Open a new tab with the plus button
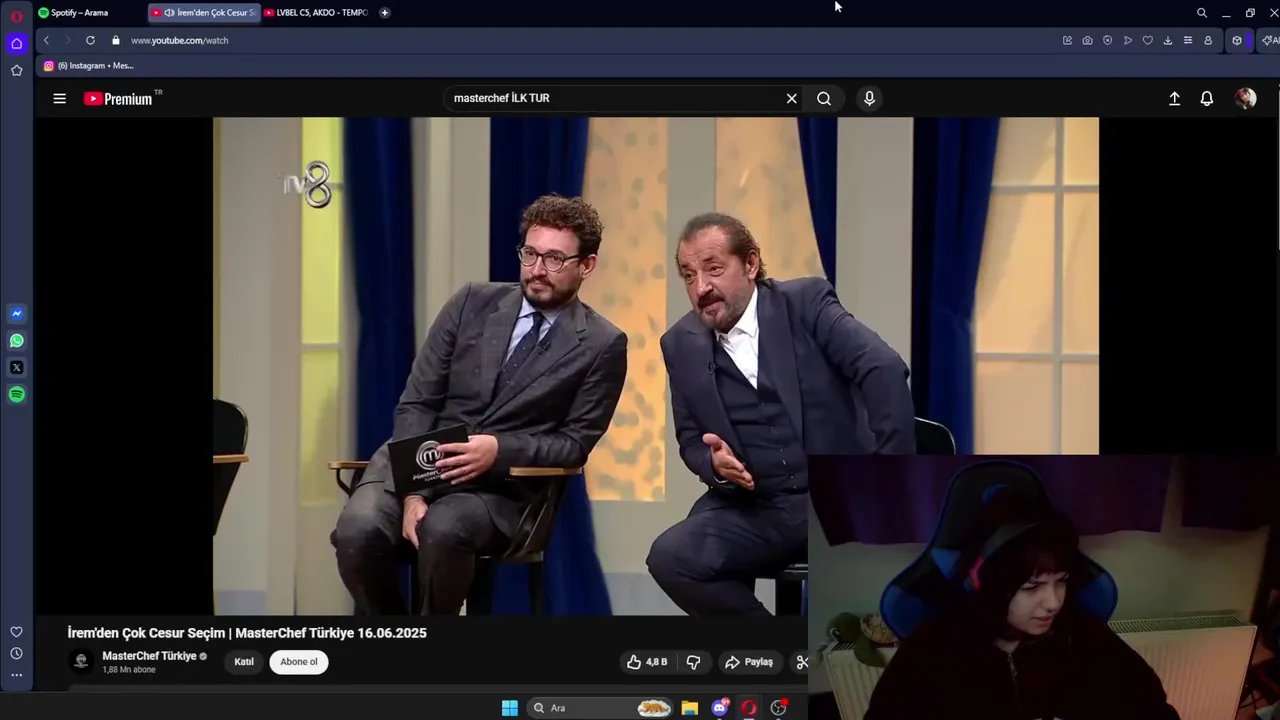Screen dimensions: 1280x720 (x=385, y=13)
